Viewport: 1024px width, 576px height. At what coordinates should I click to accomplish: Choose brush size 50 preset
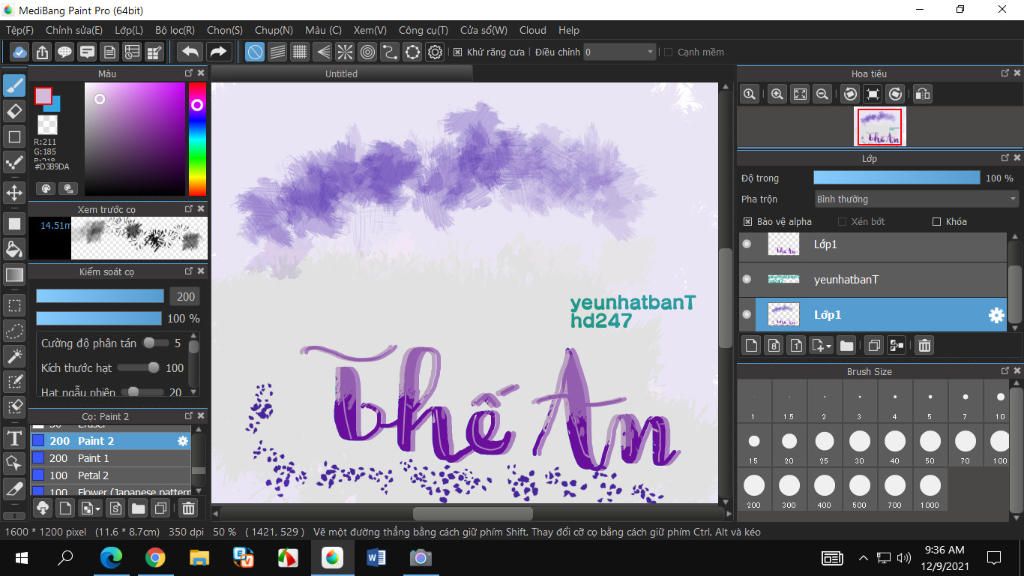click(x=930, y=447)
